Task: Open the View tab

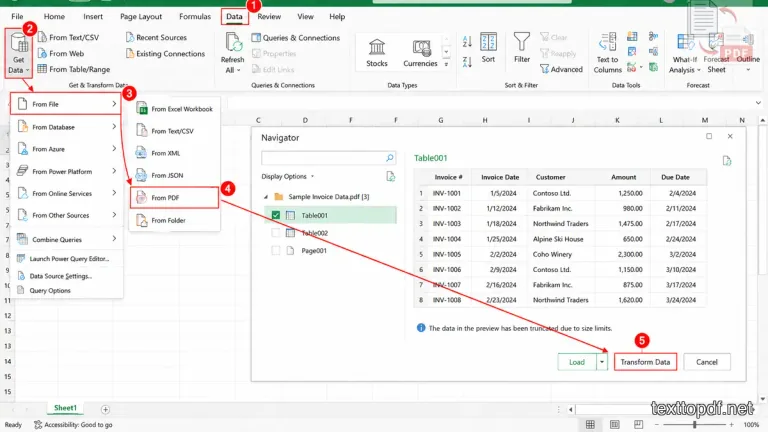Action: click(306, 16)
